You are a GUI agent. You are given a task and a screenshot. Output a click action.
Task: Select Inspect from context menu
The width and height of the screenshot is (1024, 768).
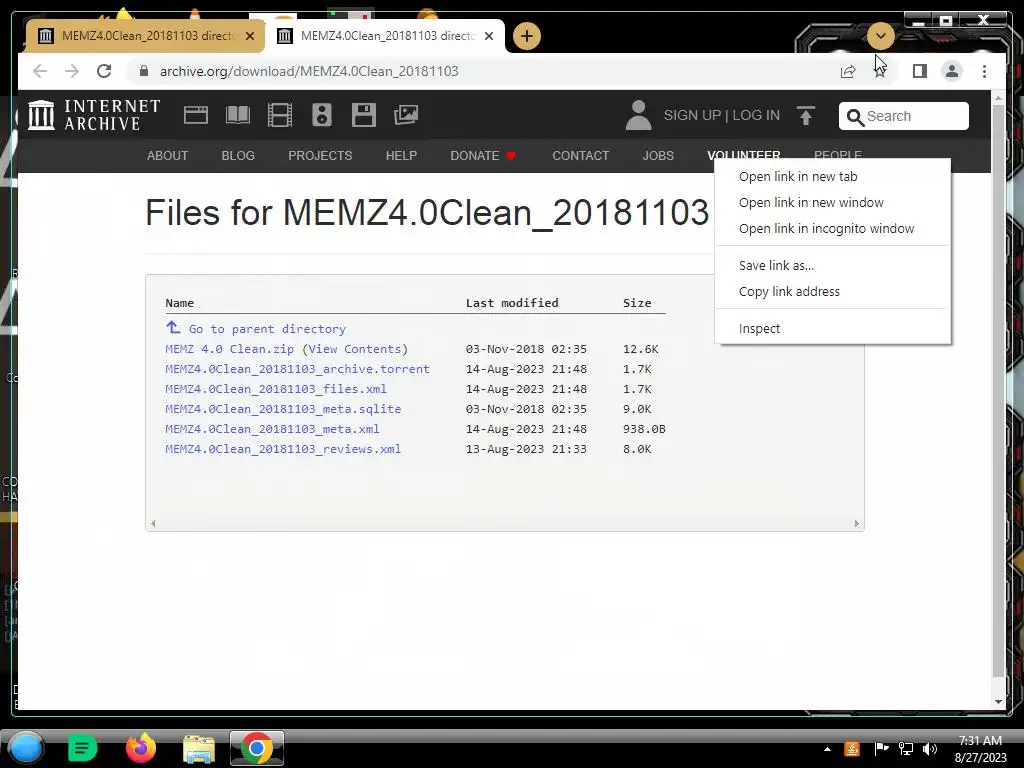click(x=759, y=328)
